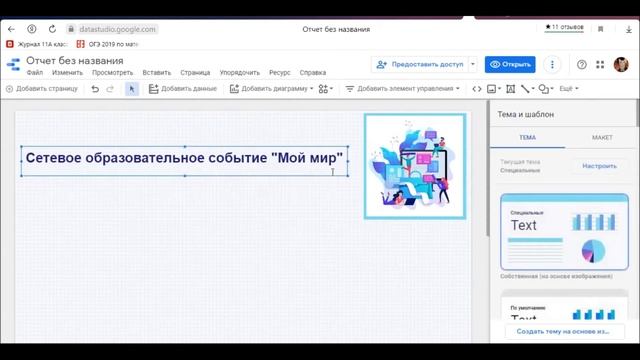The width and height of the screenshot is (640, 360).
Task: Select the 'По умолчанию' theme thumbnail
Action: [564, 305]
